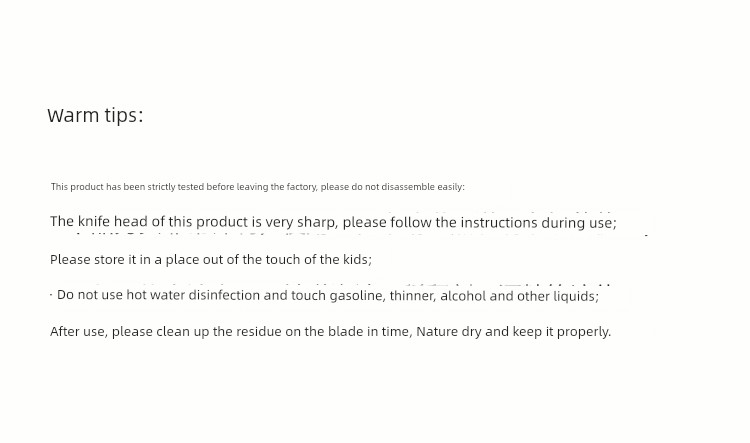The height and width of the screenshot is (443, 750).
Task: Click the word "disassemble" in the small text
Action: click(x=408, y=187)
